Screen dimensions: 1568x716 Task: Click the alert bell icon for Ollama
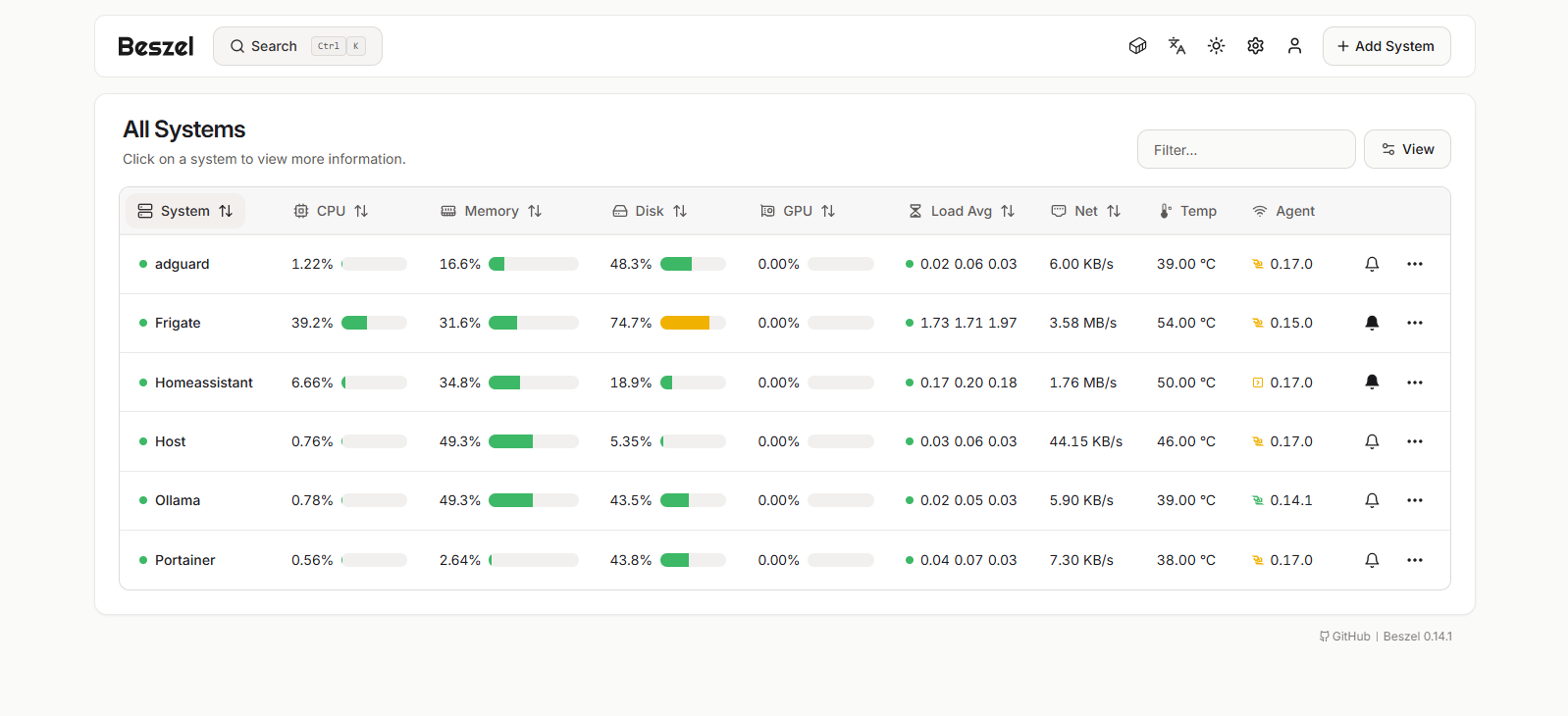pos(1372,500)
